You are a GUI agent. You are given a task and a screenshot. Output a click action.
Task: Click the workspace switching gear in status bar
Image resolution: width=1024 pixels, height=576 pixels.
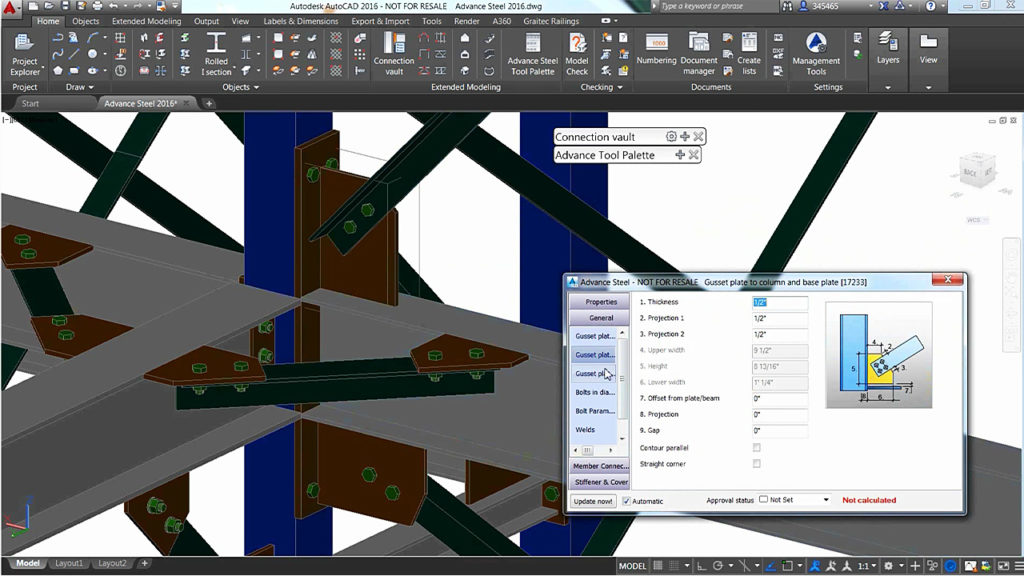[x=888, y=566]
